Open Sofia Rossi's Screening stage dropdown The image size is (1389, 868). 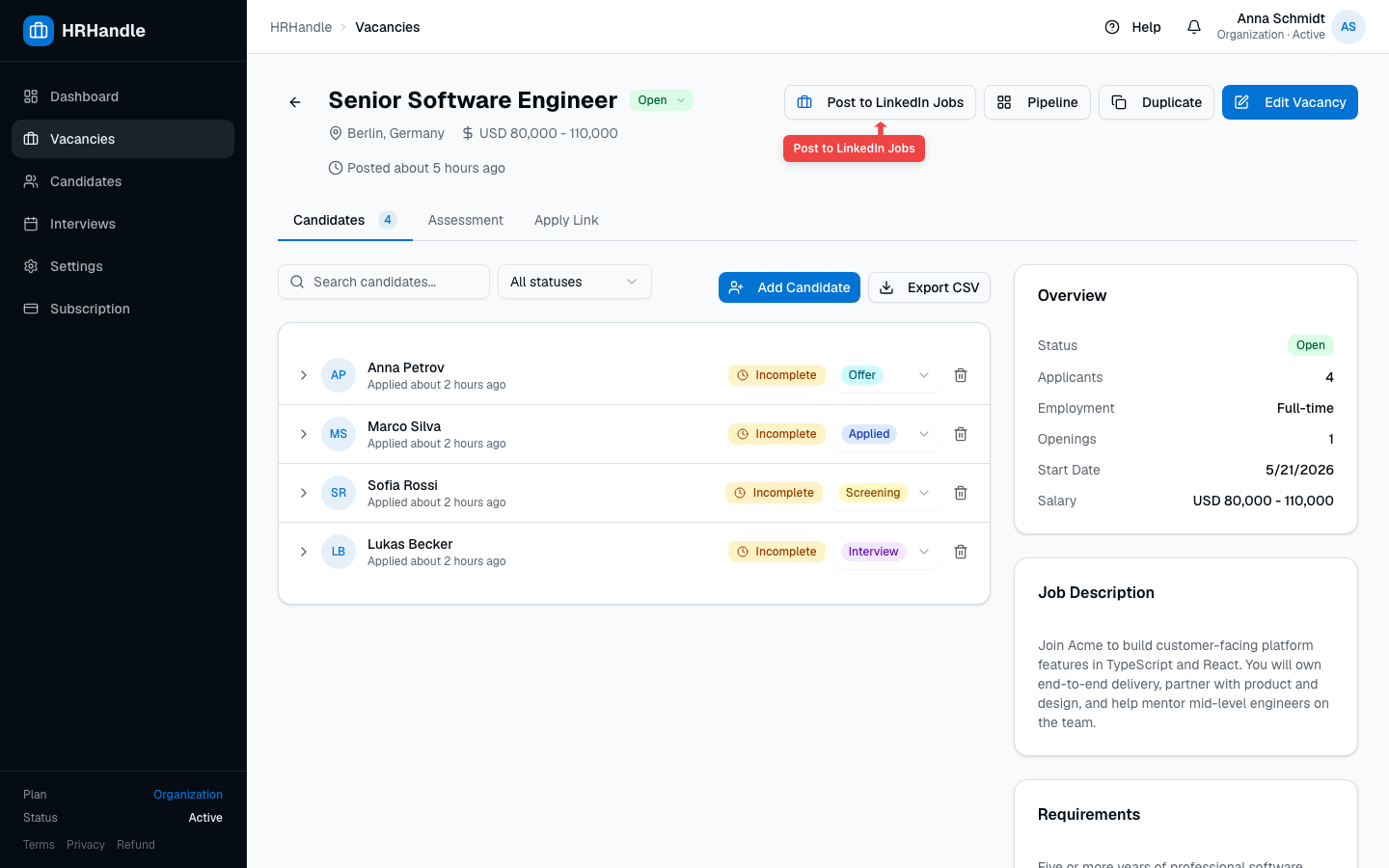click(885, 493)
